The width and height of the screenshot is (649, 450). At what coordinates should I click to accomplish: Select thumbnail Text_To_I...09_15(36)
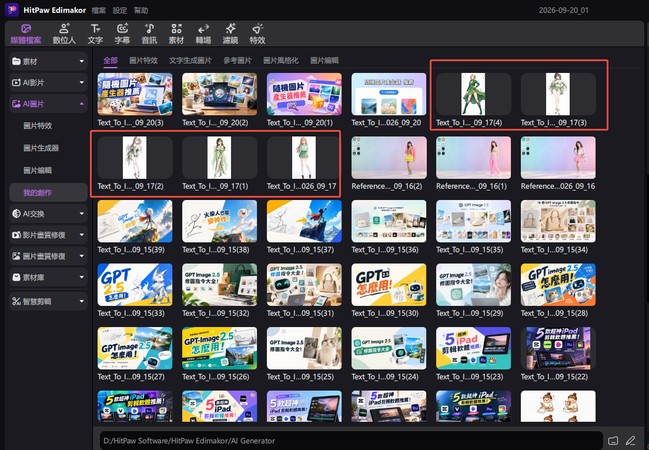click(x=389, y=221)
